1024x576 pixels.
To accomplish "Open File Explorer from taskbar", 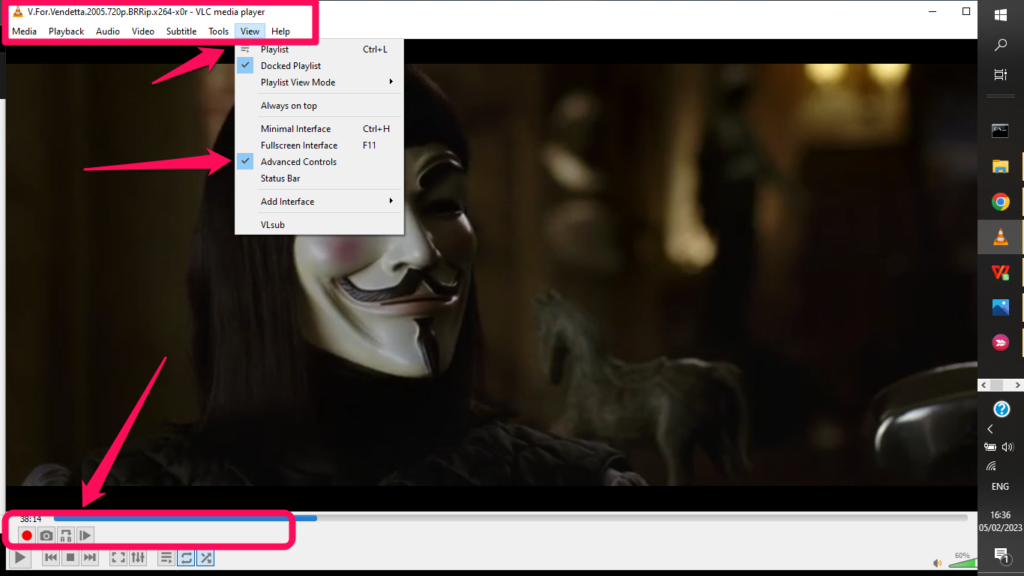I will click(1000, 166).
